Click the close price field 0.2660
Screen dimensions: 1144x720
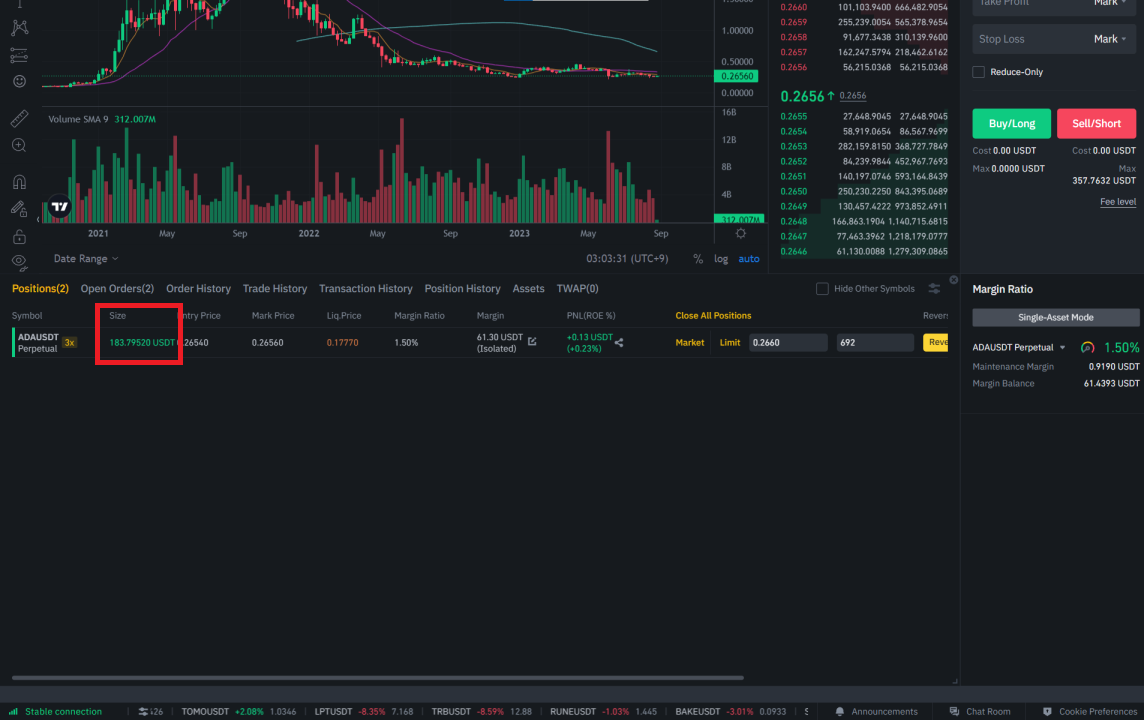click(x=788, y=343)
